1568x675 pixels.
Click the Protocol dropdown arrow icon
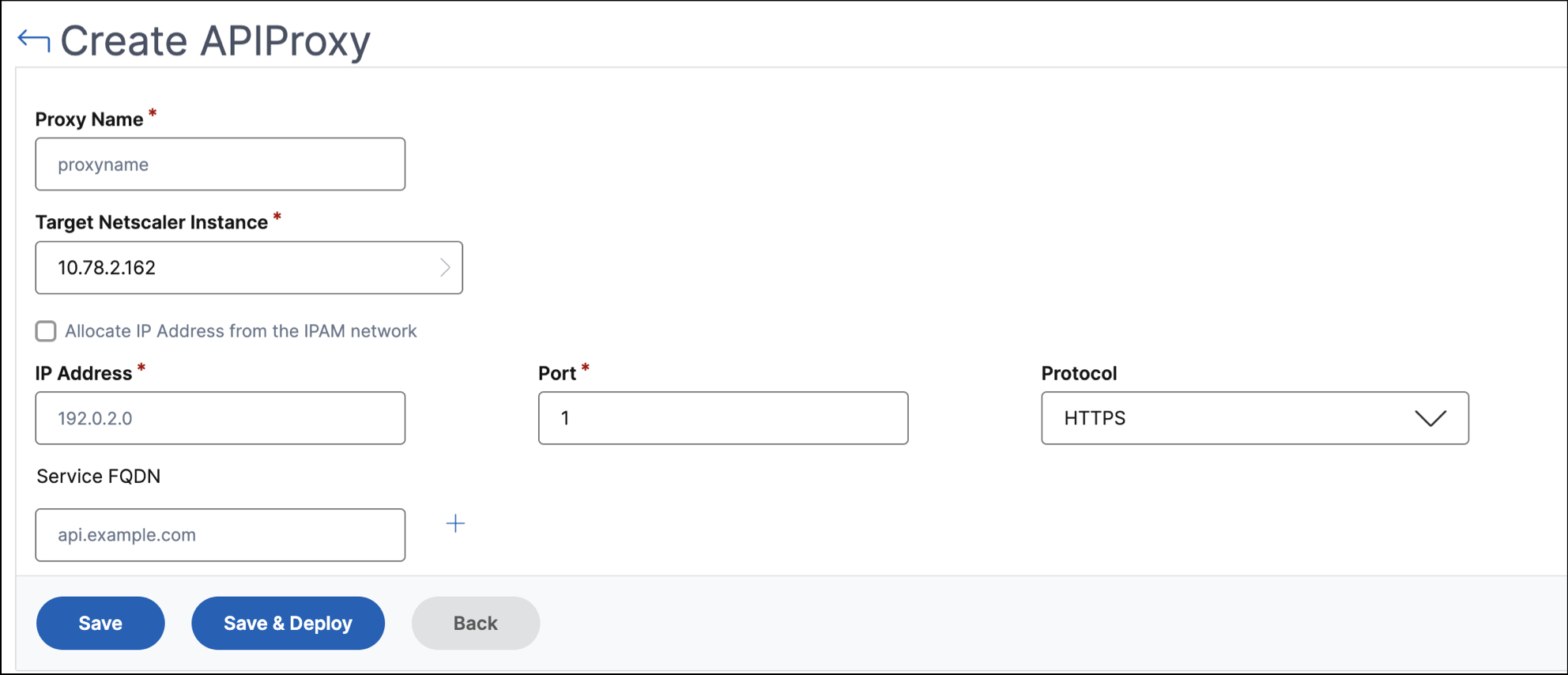[1430, 418]
